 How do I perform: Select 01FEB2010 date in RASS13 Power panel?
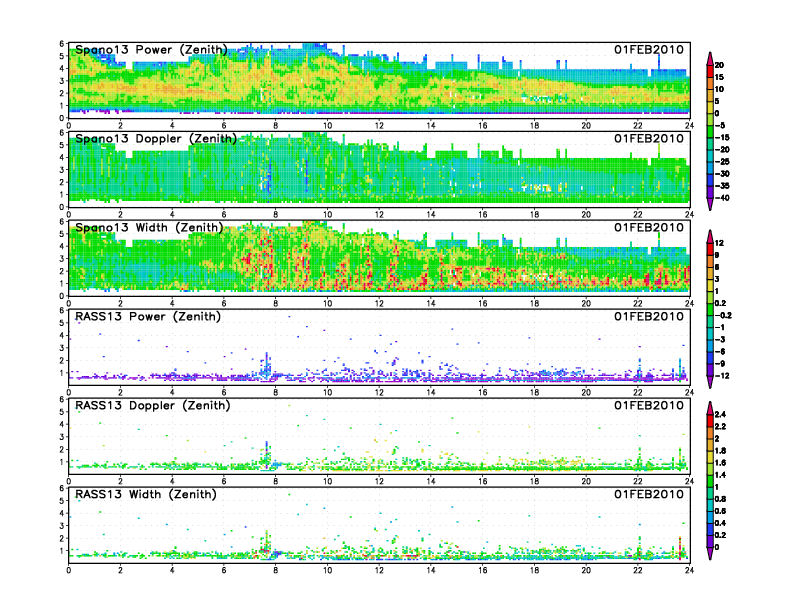(649, 316)
